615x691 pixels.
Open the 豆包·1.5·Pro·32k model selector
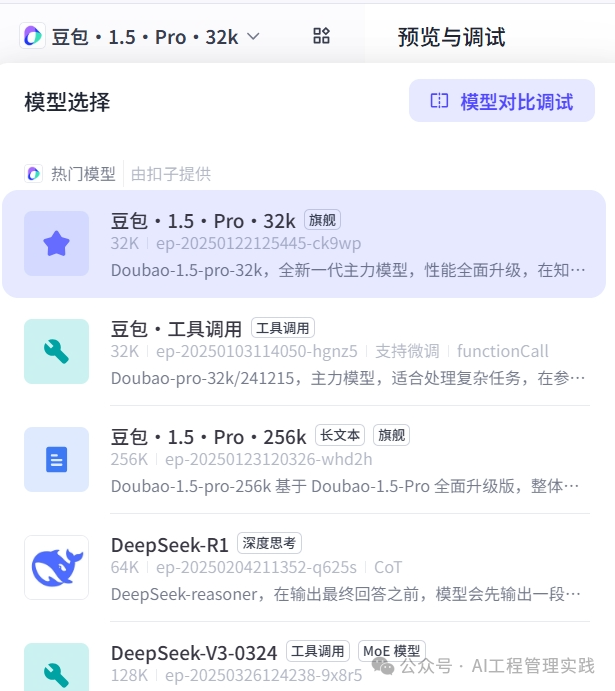145,37
